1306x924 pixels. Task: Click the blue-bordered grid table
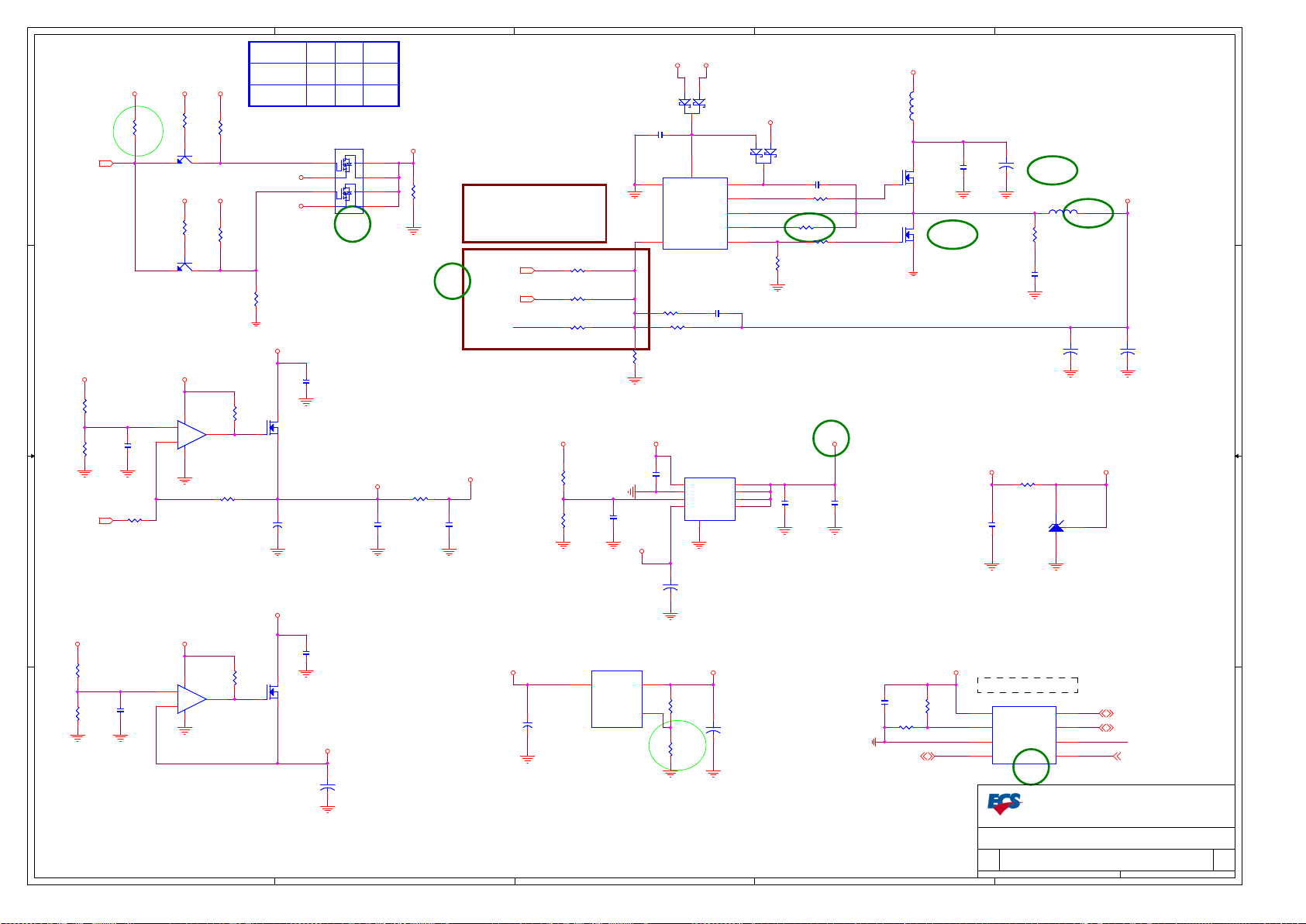[x=324, y=74]
